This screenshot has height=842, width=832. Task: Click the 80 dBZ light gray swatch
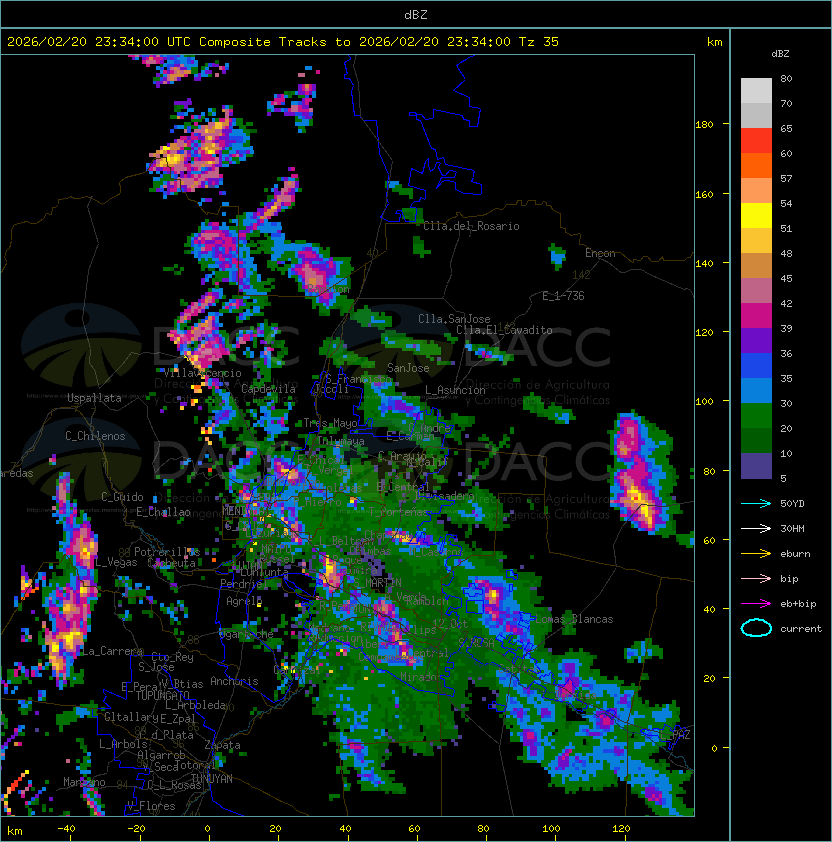click(756, 90)
